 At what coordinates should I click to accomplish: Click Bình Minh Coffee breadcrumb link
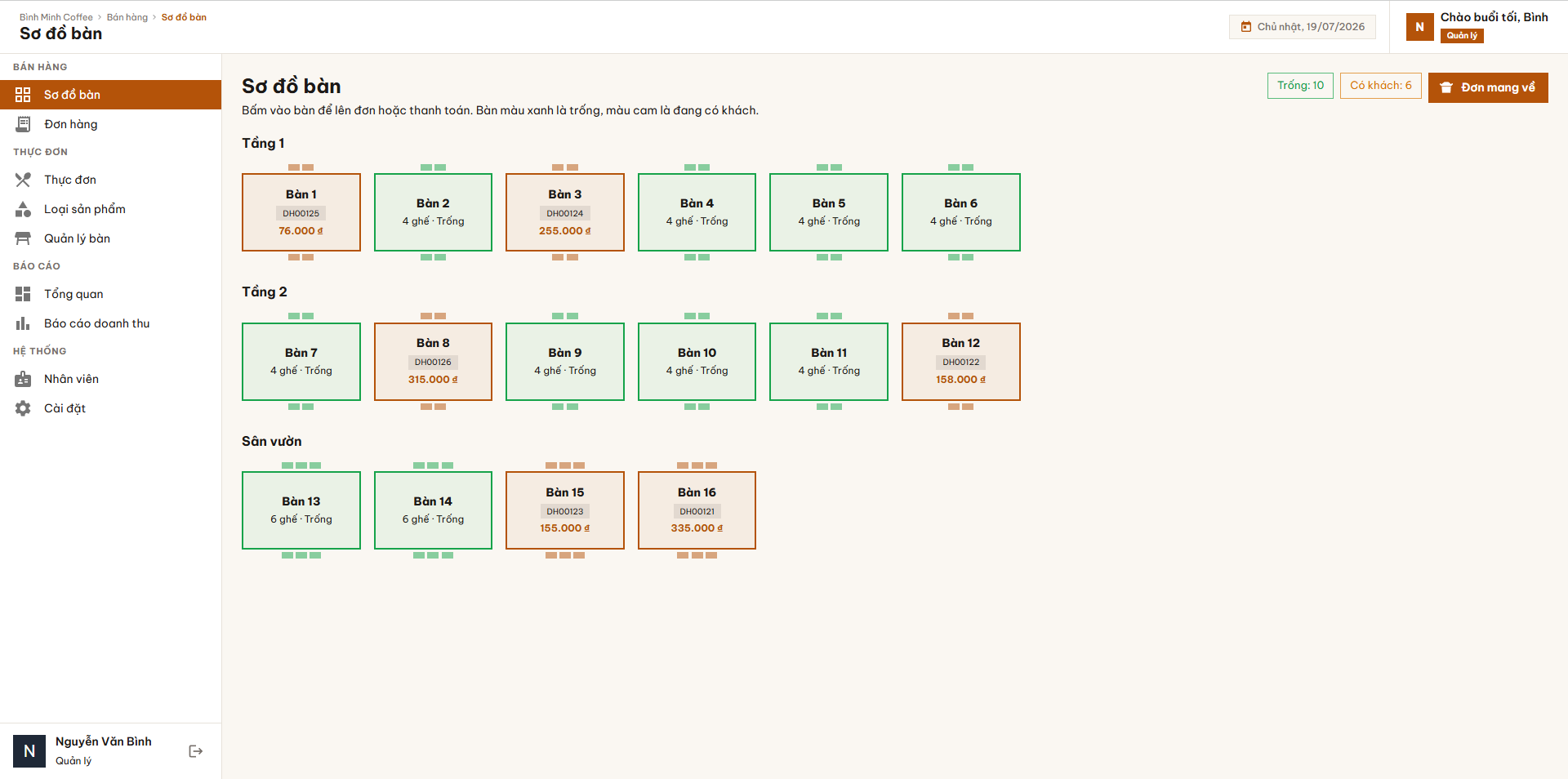click(56, 17)
